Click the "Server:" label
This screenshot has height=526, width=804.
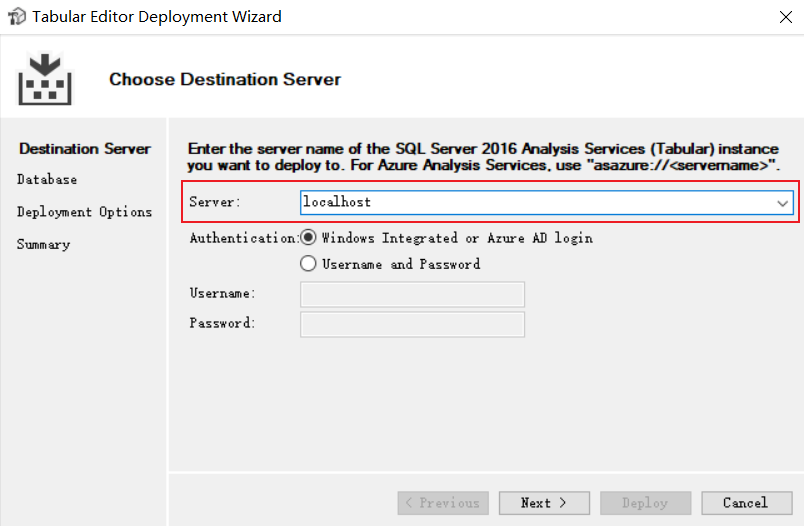215,202
